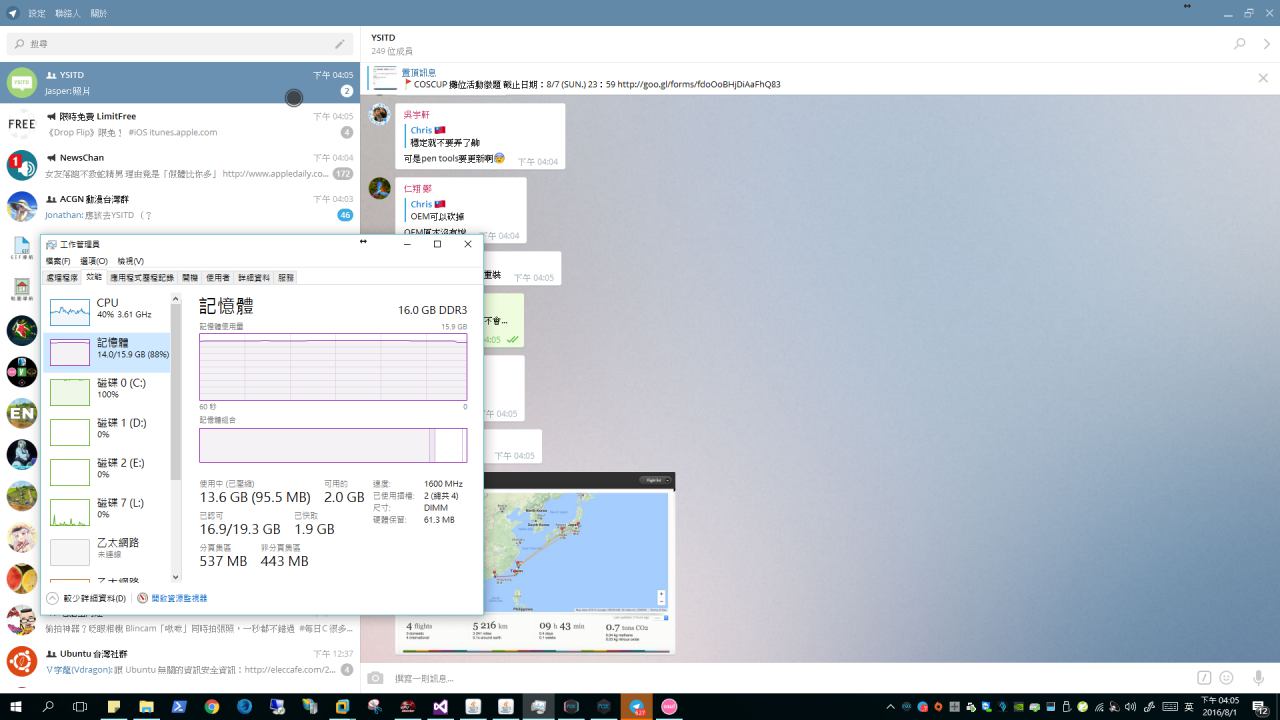
Task: Click the performance list scrollbar down arrow
Action: [176, 577]
